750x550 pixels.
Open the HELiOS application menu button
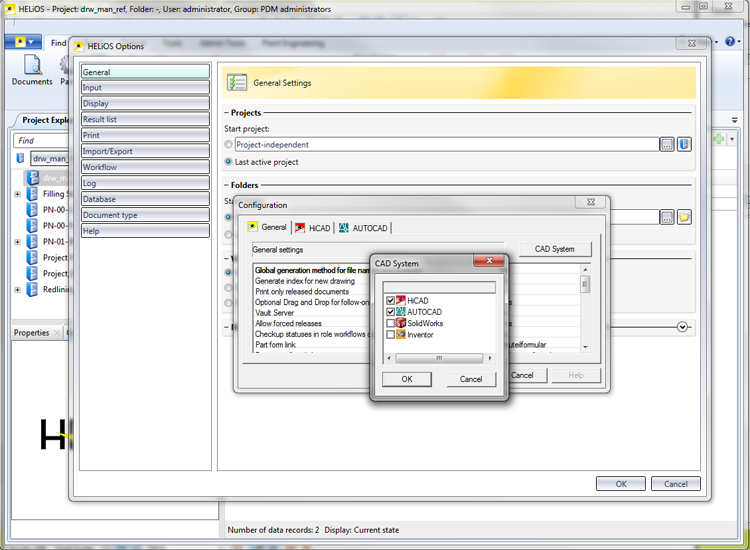[x=24, y=42]
